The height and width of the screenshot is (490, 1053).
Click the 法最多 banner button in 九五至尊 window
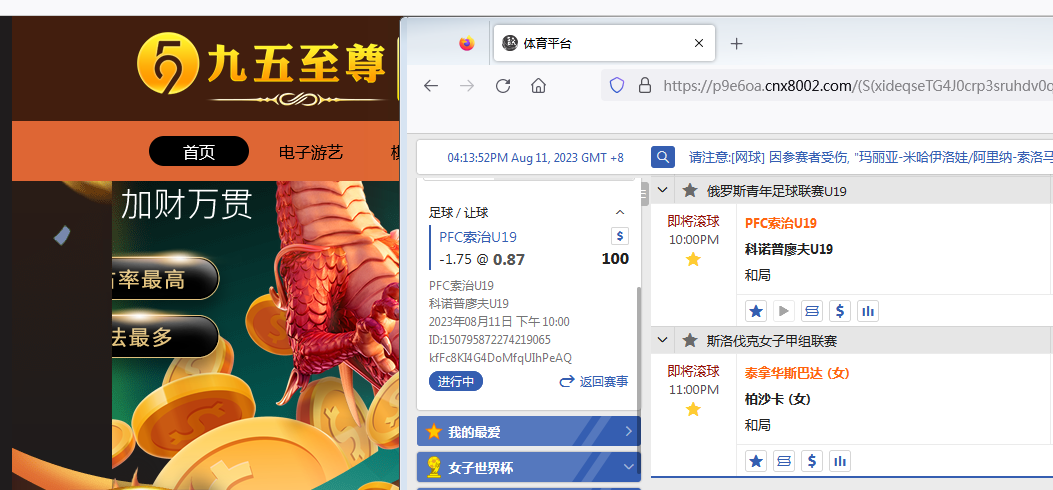(x=165, y=337)
